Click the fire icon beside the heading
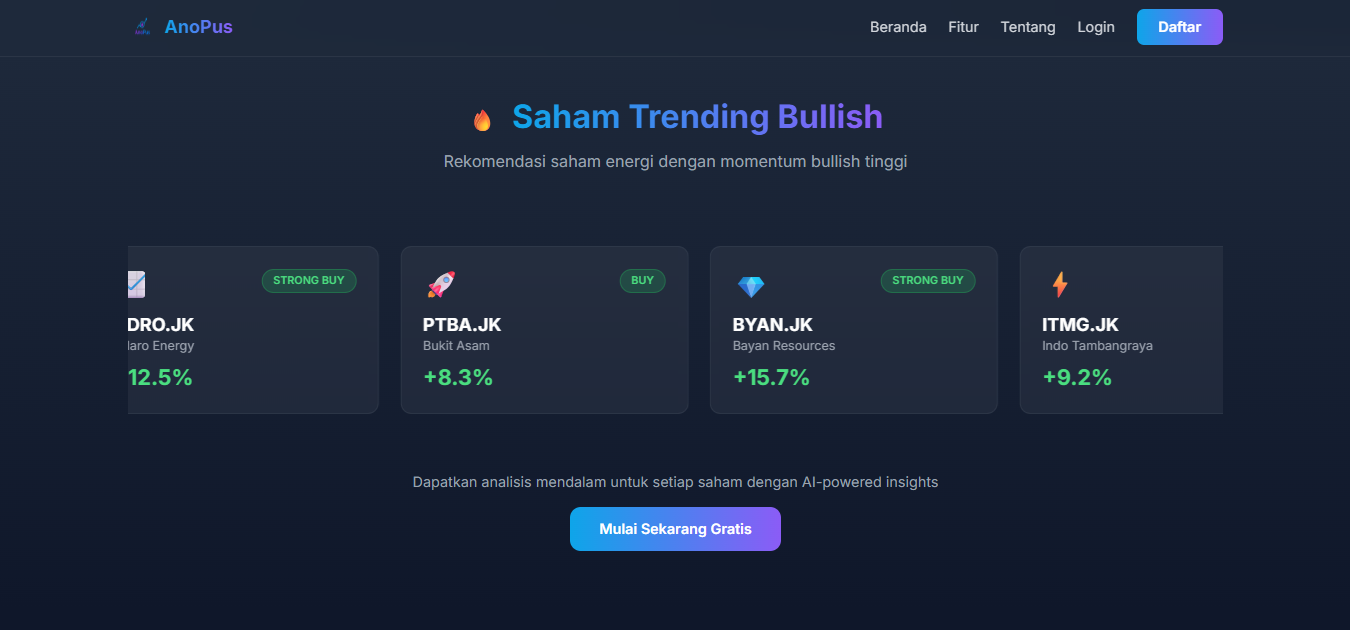 [482, 120]
